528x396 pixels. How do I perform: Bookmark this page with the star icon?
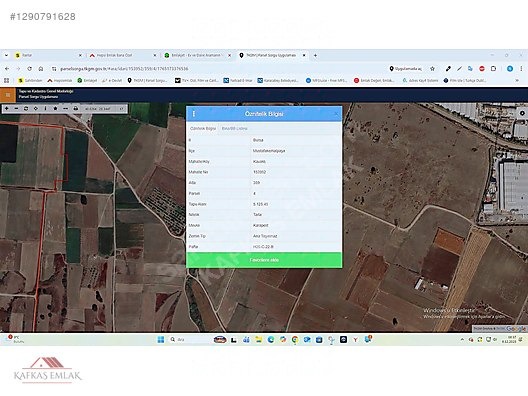pyautogui.click(x=432, y=69)
